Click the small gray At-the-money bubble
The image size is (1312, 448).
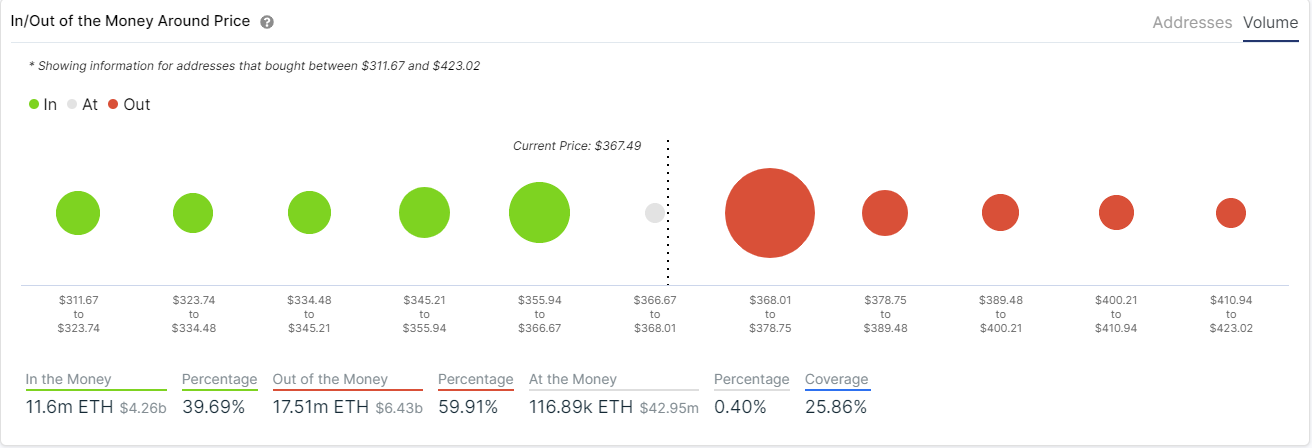pos(655,213)
